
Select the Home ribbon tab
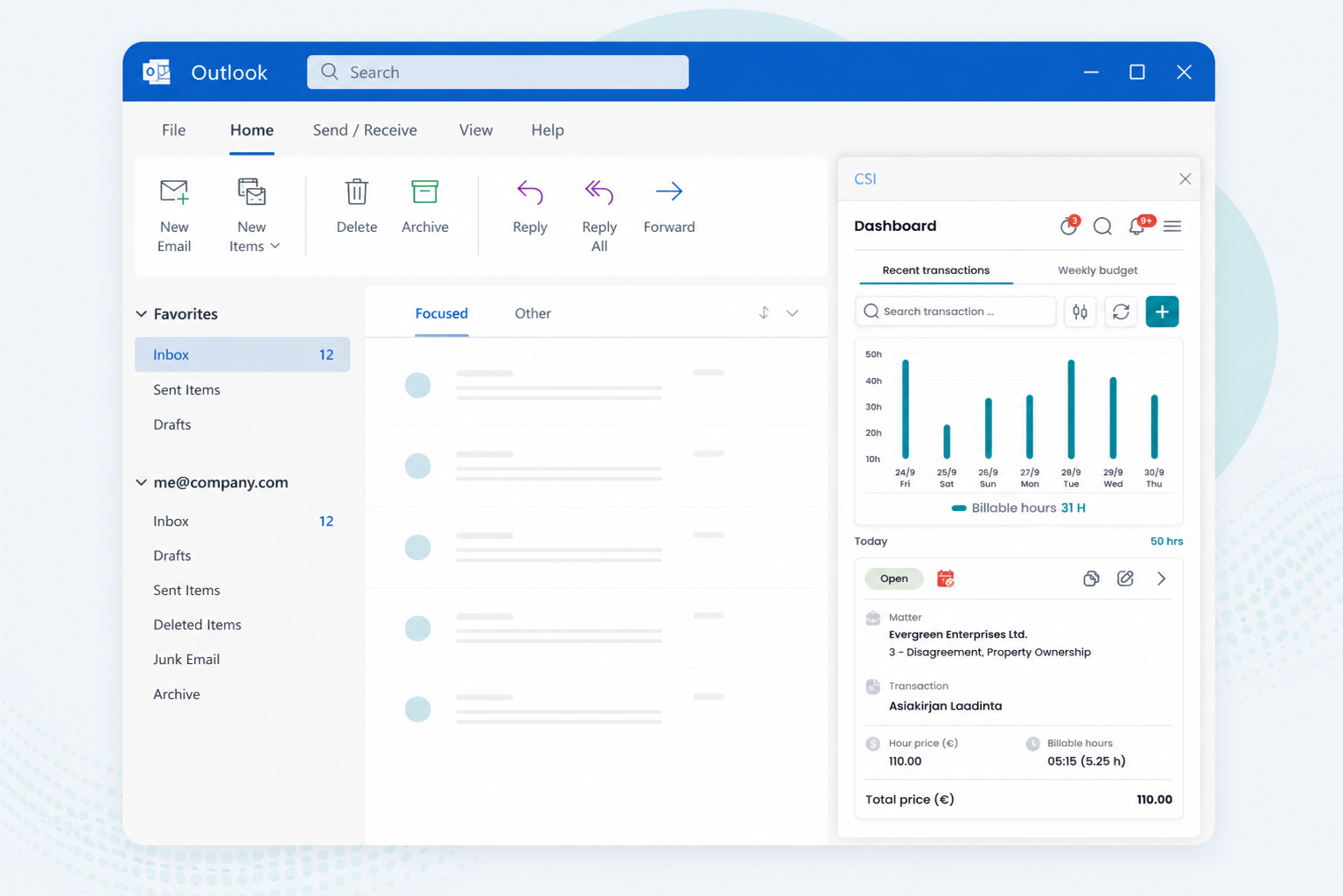click(x=252, y=130)
